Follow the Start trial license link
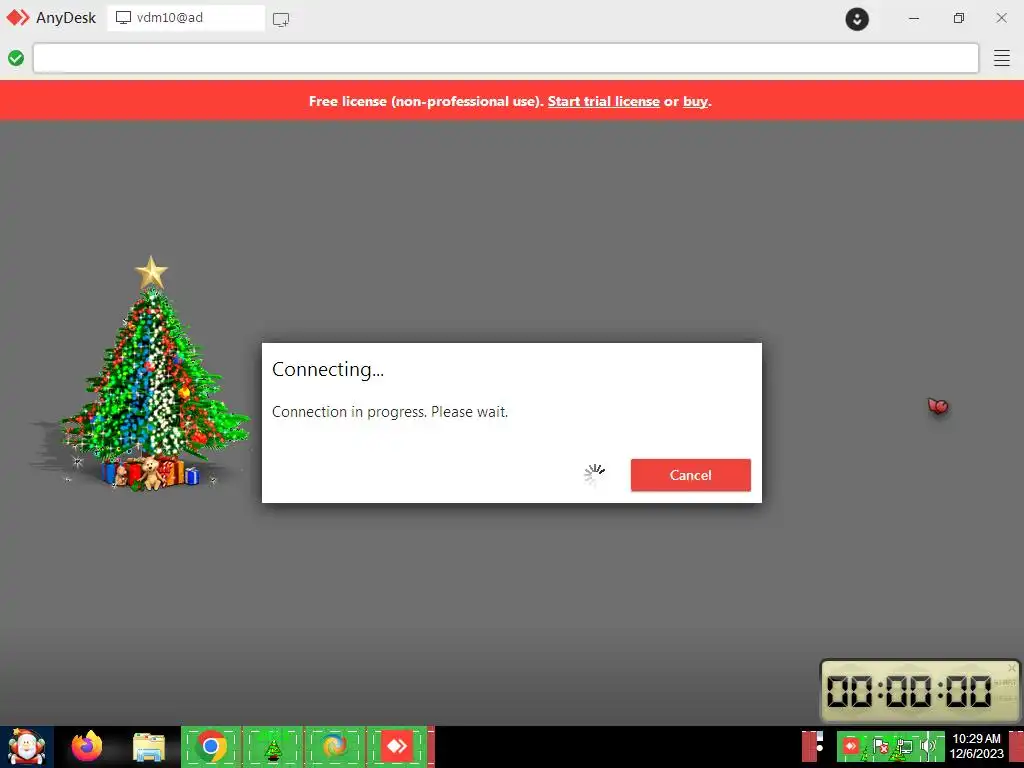This screenshot has width=1024, height=768. pyautogui.click(x=603, y=101)
